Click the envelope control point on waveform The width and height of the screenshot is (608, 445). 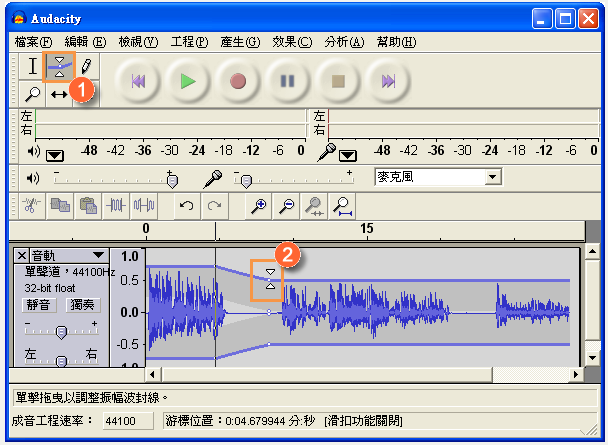pyautogui.click(x=269, y=280)
